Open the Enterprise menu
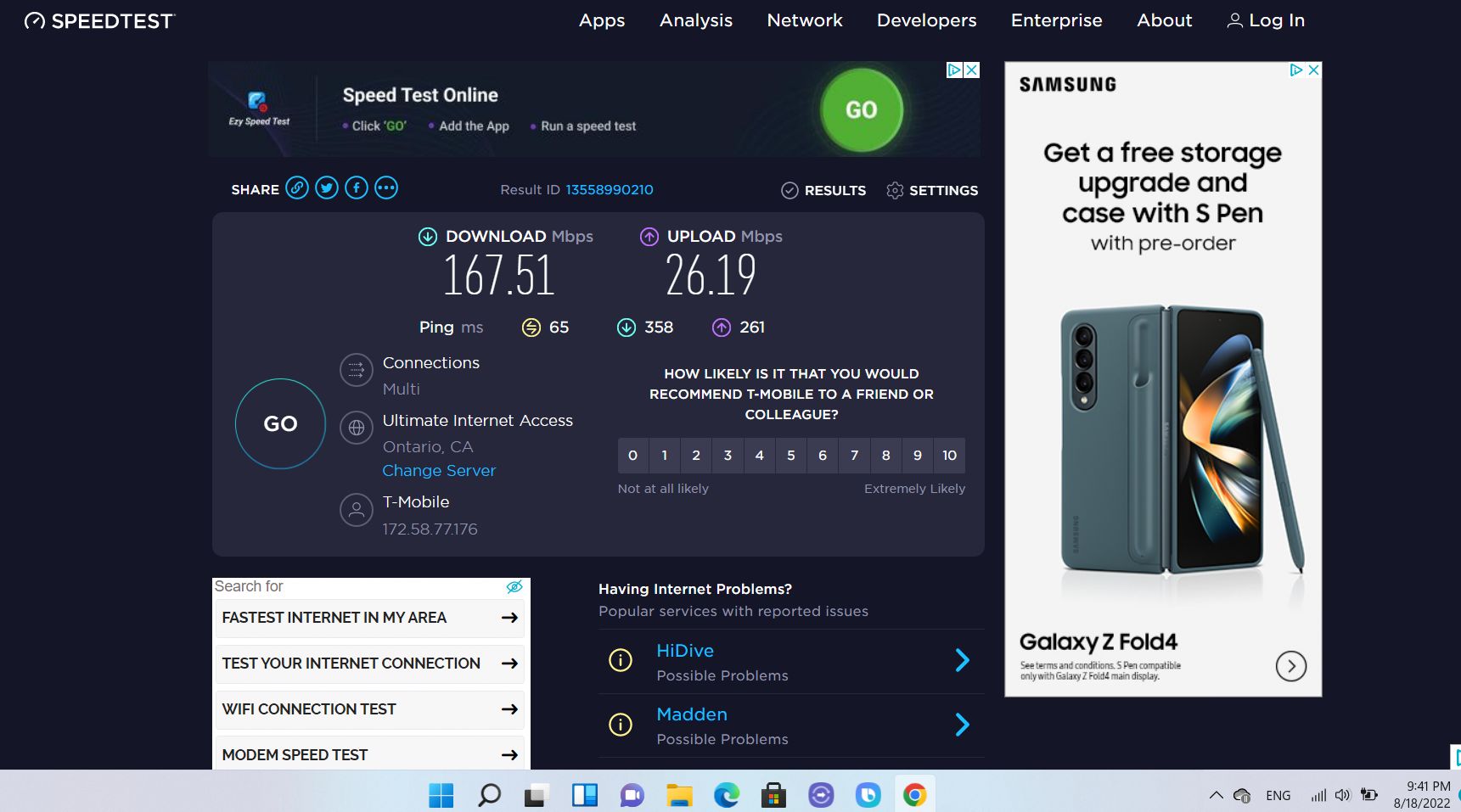Viewport: 1461px width, 812px height. 1057,20
